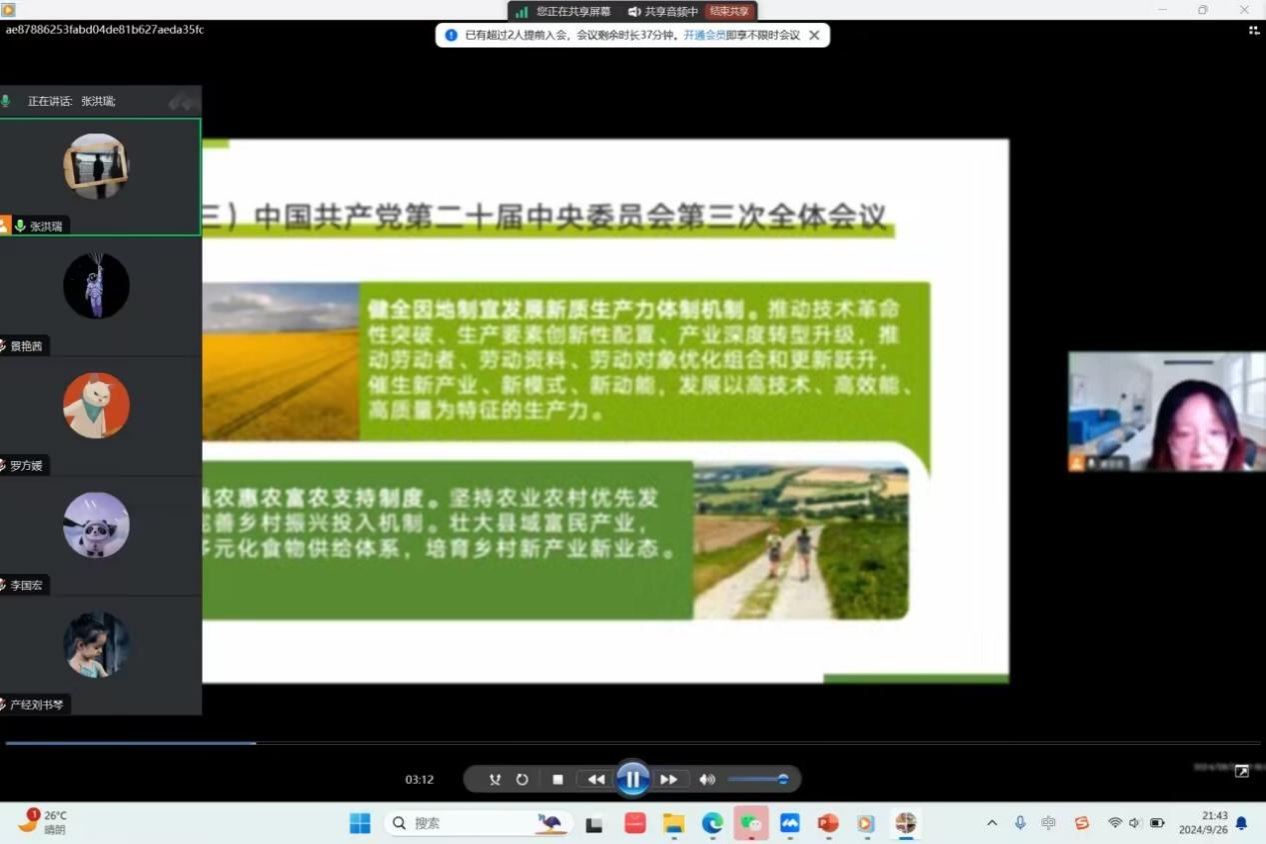
Task: Select 罗方媛's cat avatar
Action: 97,405
